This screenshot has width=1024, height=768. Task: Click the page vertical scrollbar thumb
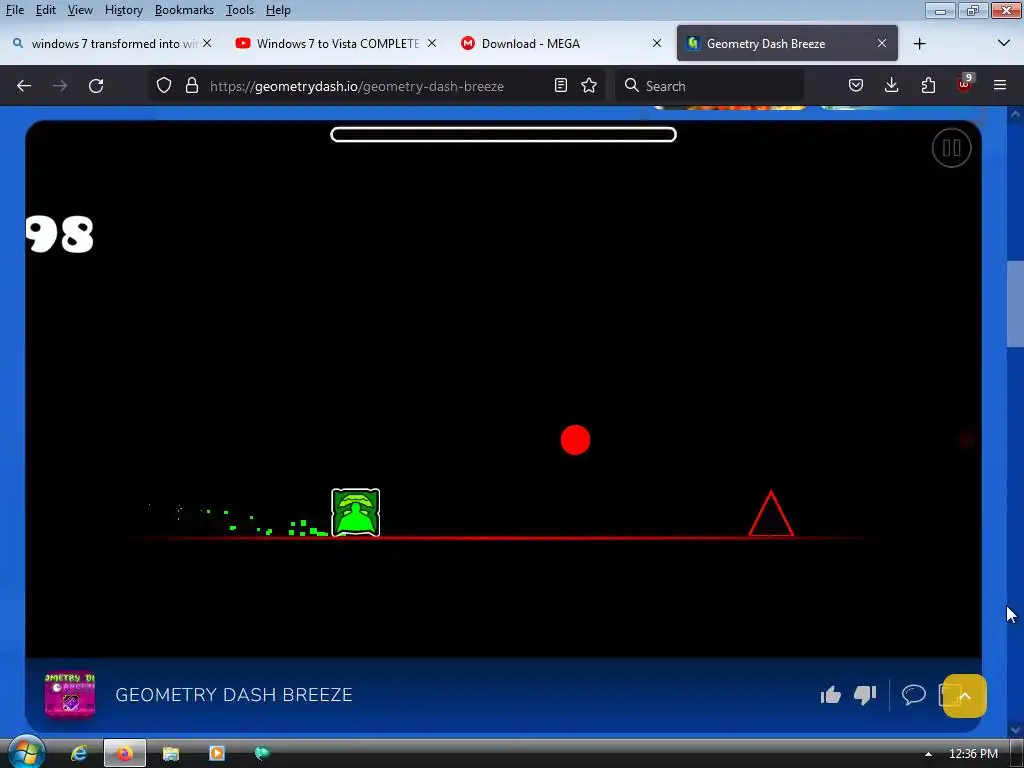(1015, 304)
